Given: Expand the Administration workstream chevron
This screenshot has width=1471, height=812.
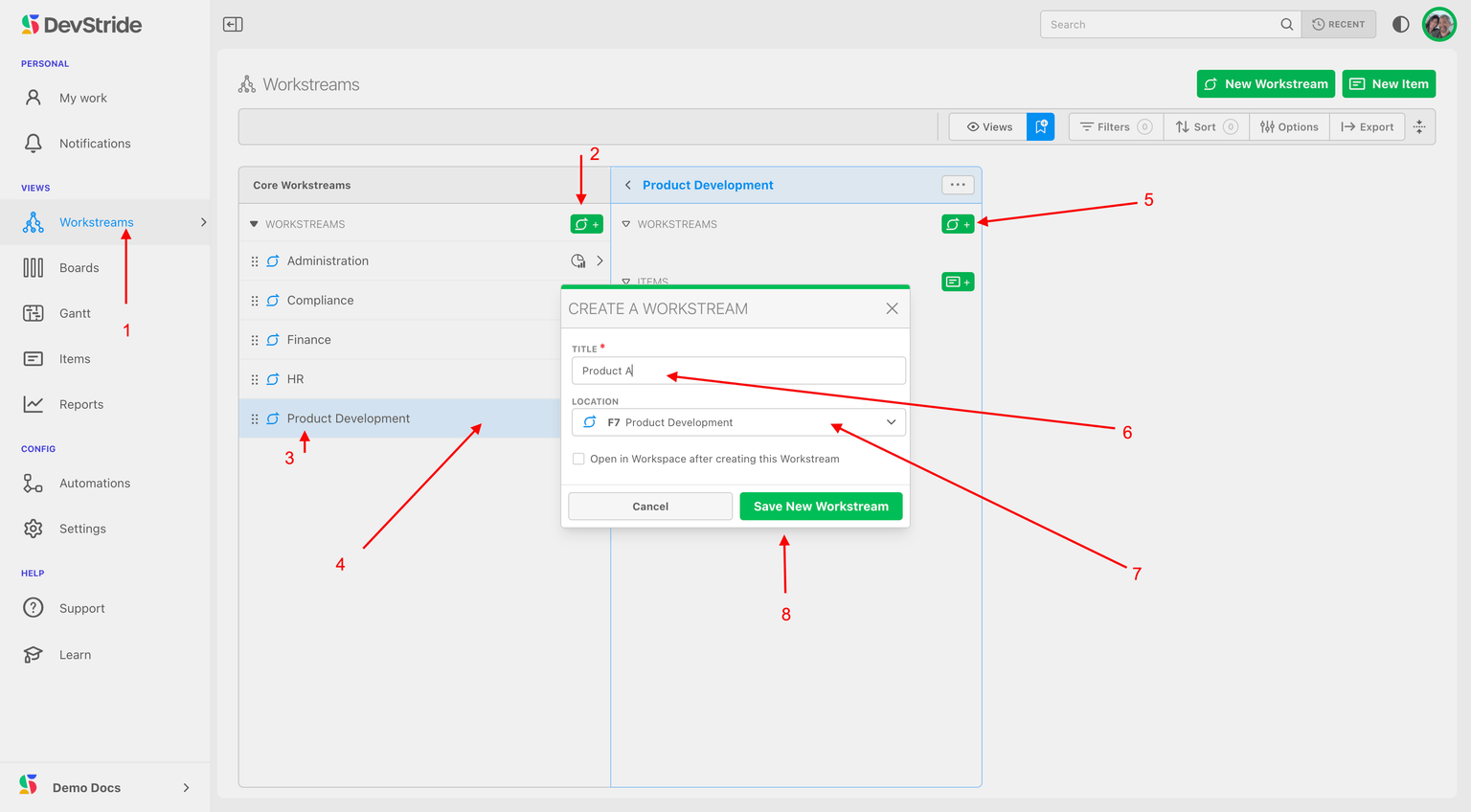Looking at the screenshot, I should 600,261.
